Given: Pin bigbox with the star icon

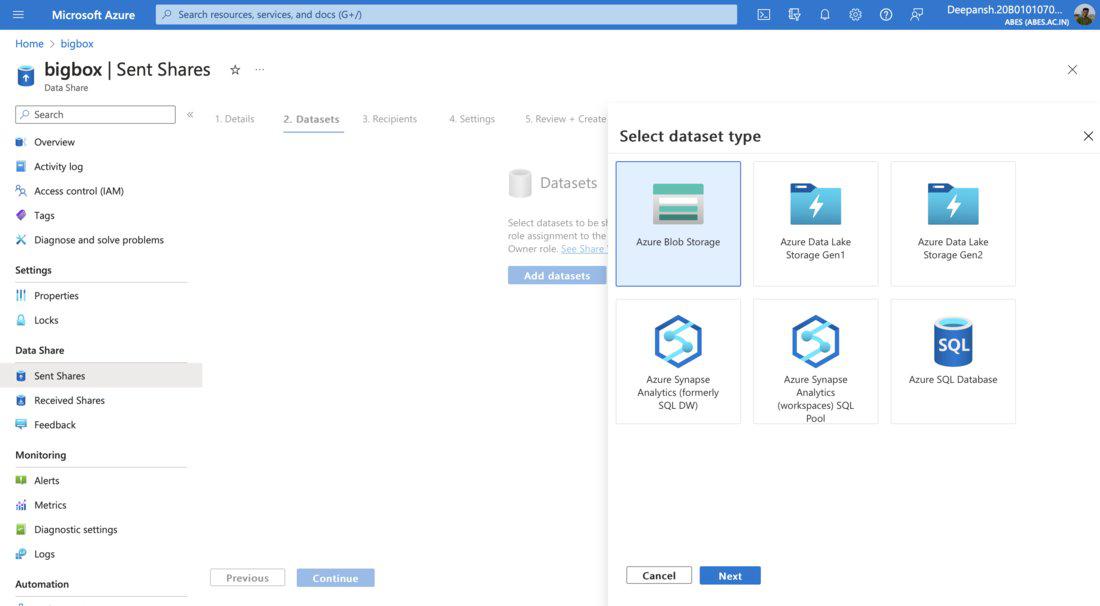Looking at the screenshot, I should tap(235, 69).
